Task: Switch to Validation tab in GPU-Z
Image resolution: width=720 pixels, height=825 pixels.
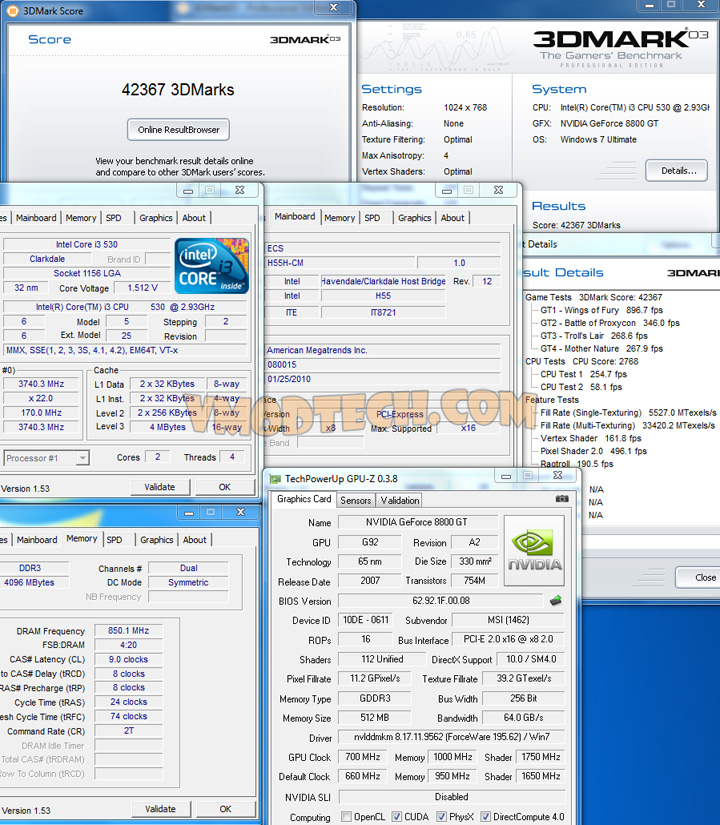Action: (x=399, y=500)
